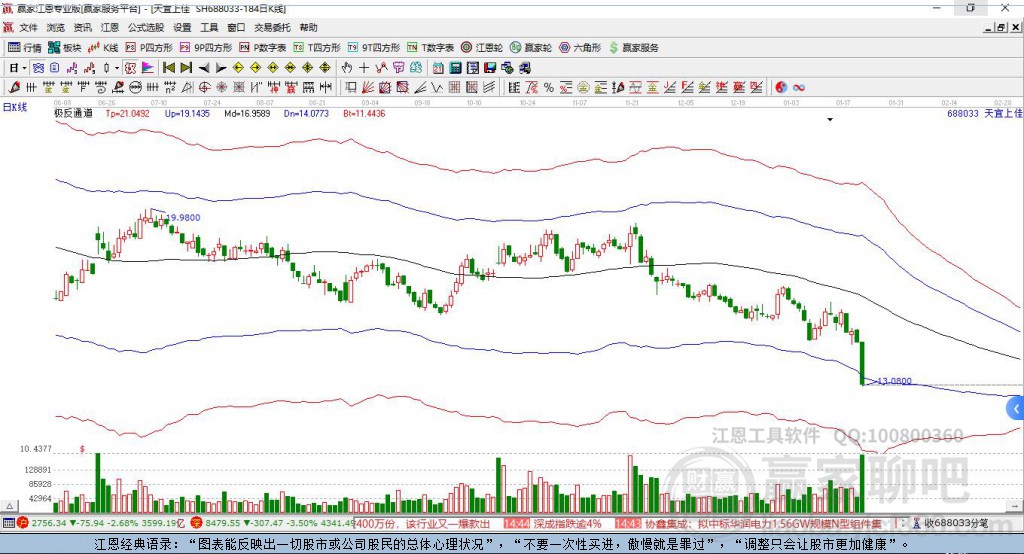
Task: Select the Gann fan lines tool
Action: point(368,88)
